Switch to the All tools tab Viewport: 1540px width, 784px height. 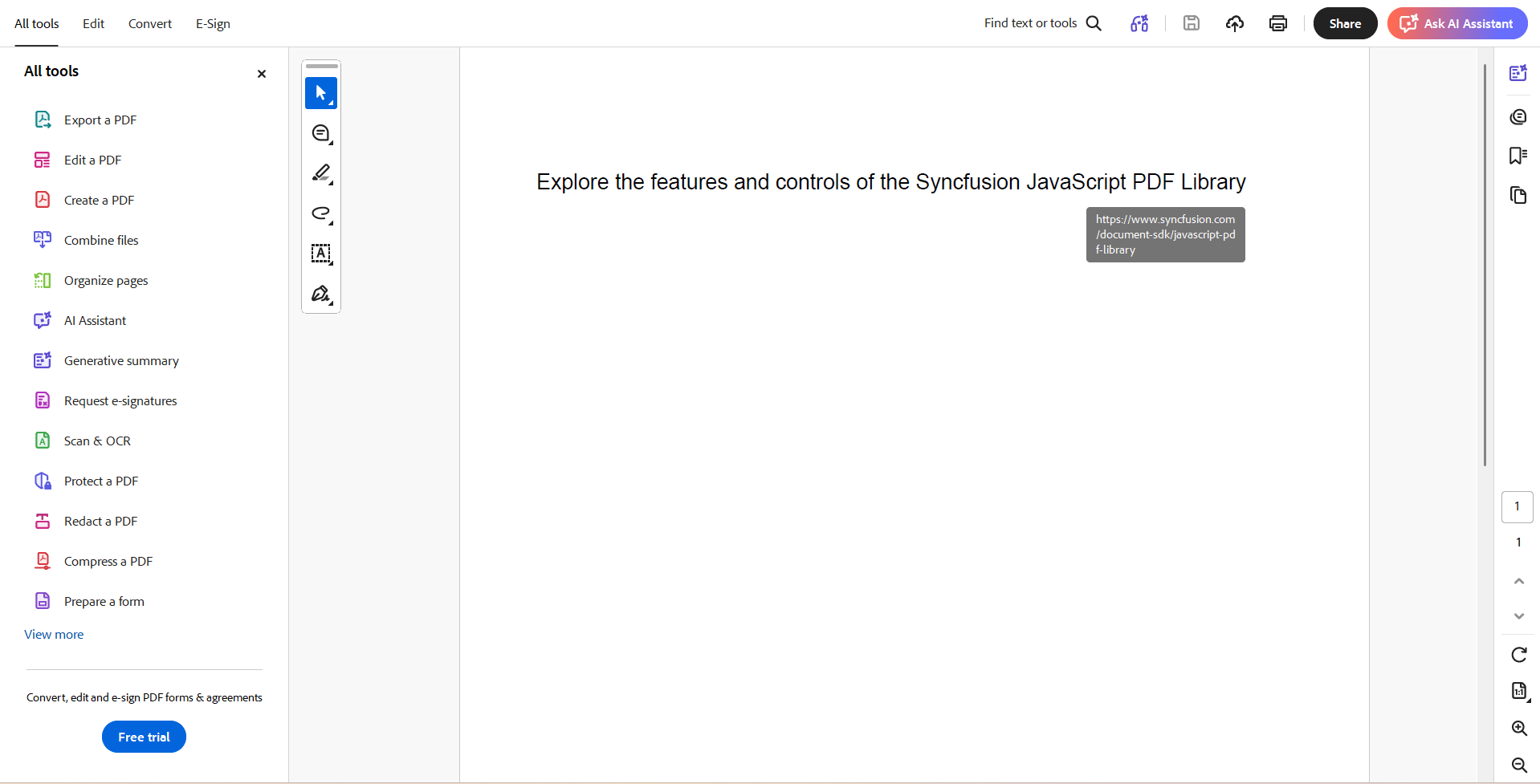point(37,24)
